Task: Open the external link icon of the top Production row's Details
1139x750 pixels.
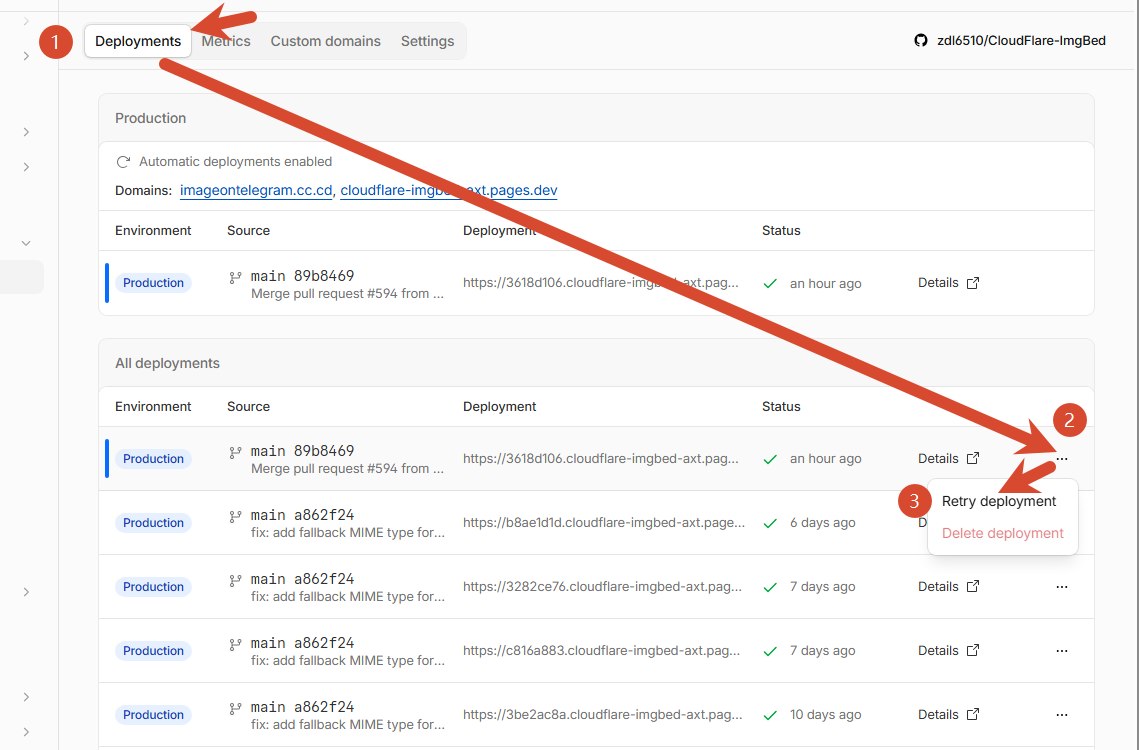Action: [x=973, y=283]
